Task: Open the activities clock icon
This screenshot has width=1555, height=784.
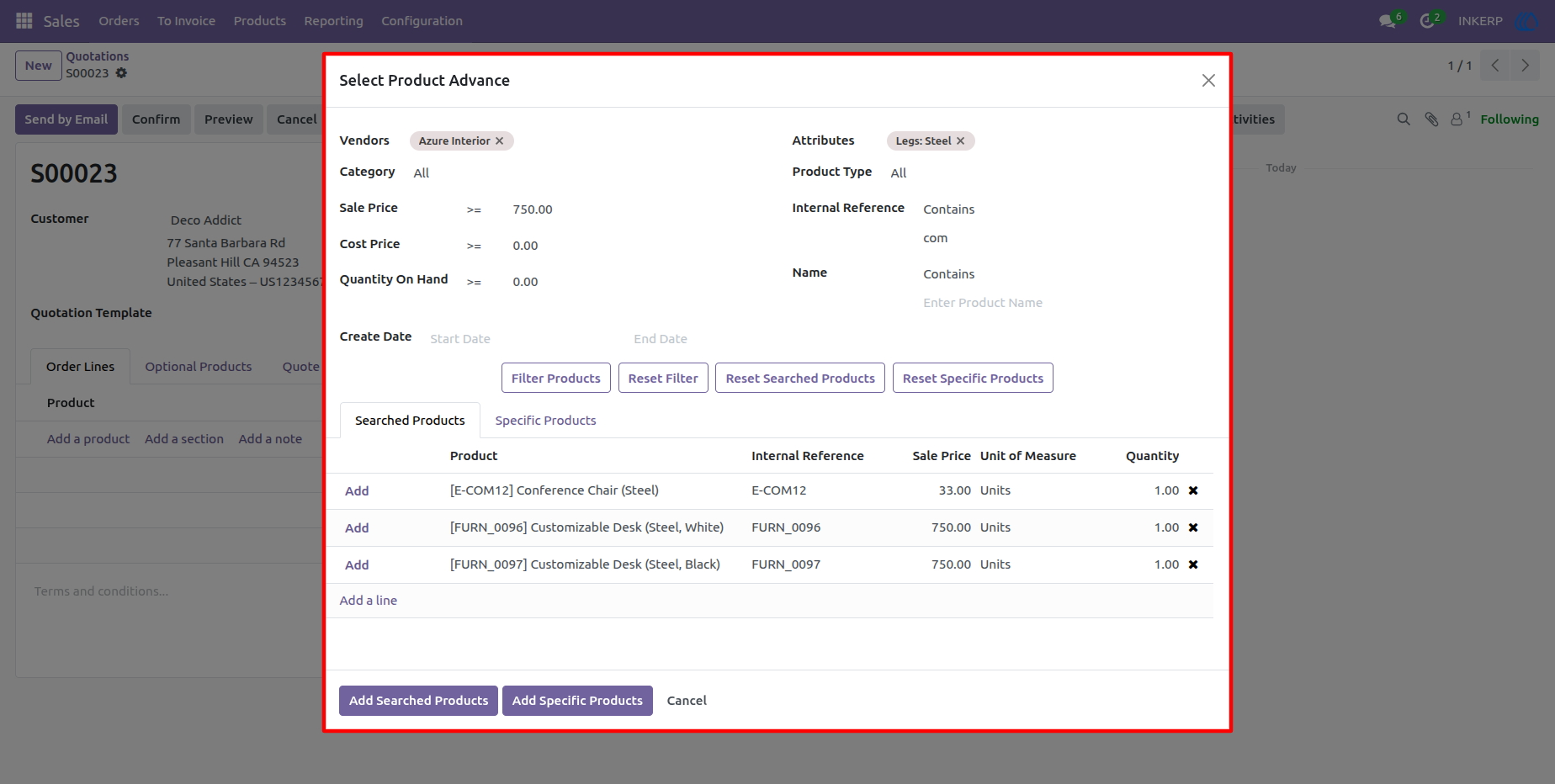Action: click(1427, 21)
